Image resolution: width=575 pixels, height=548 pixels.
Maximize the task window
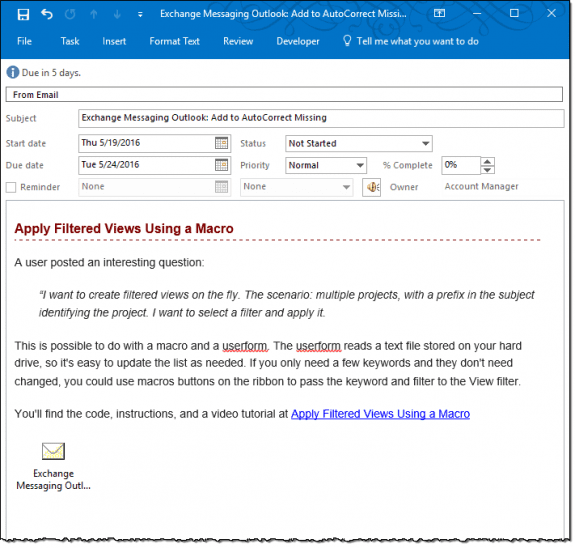tap(514, 14)
